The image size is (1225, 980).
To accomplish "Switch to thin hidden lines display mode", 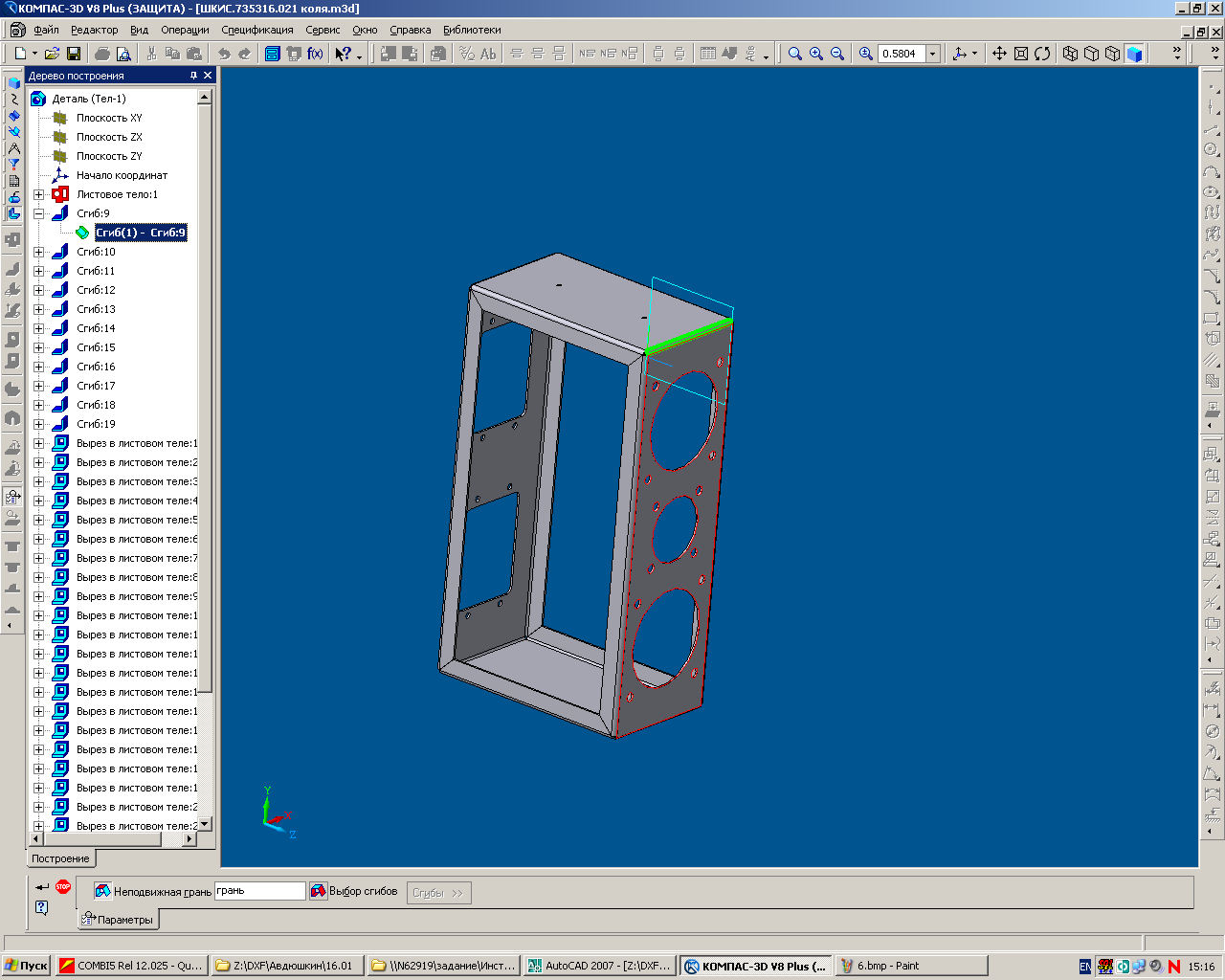I will [x=1113, y=54].
